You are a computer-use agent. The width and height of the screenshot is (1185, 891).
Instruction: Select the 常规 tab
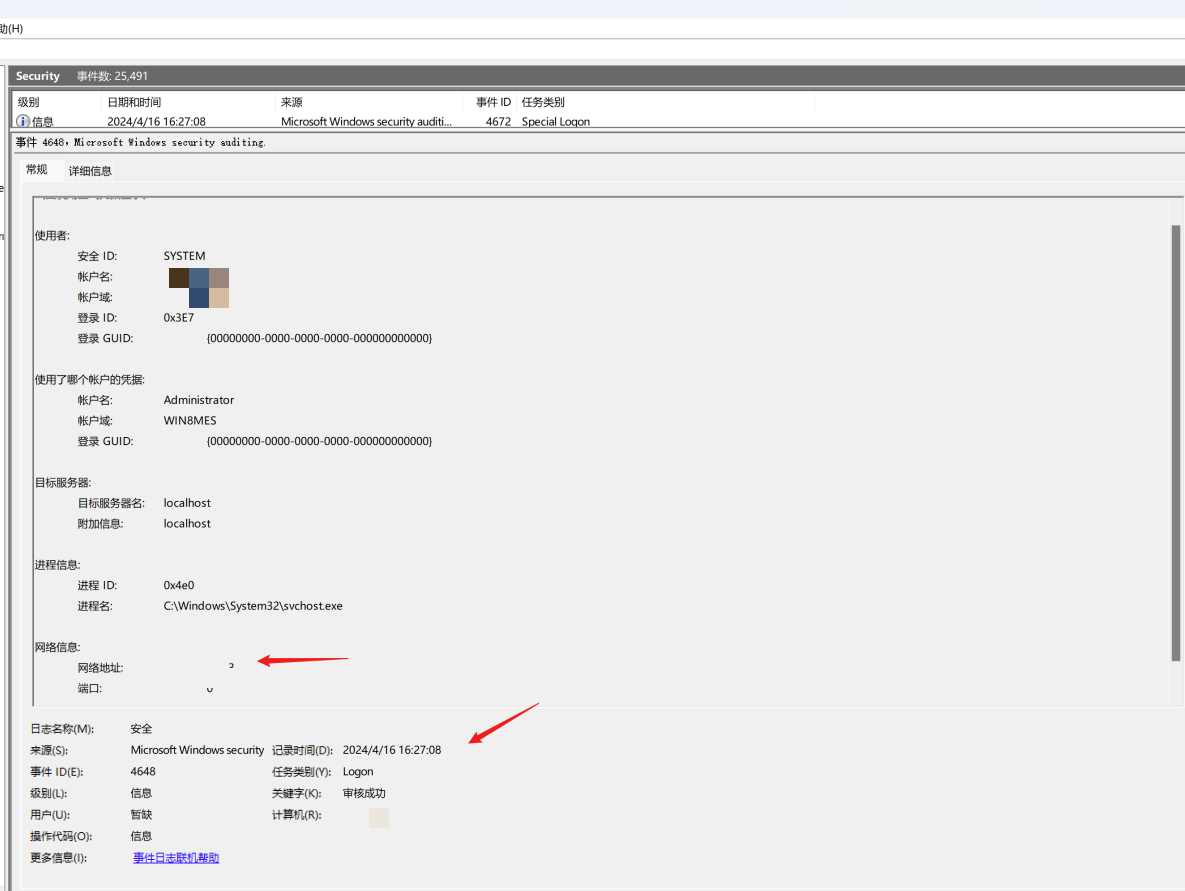[x=37, y=170]
